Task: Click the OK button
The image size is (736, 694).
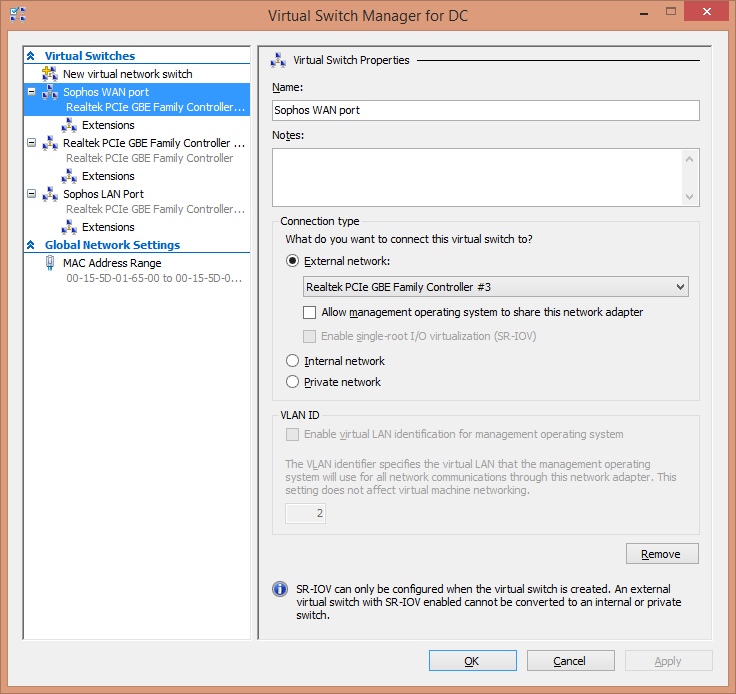Action: click(473, 661)
